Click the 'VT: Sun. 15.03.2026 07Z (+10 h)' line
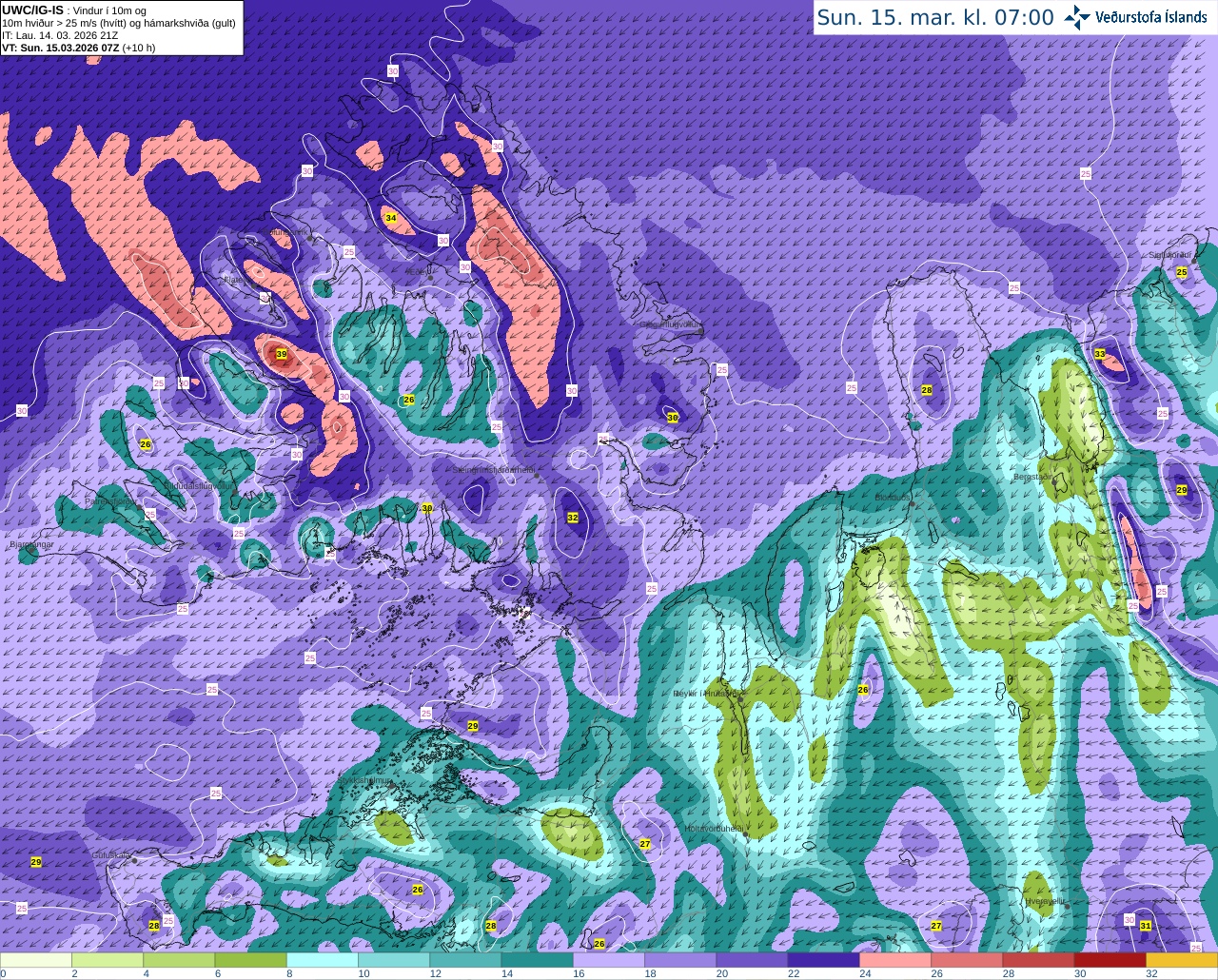This screenshot has width=1218, height=980. 78,48
